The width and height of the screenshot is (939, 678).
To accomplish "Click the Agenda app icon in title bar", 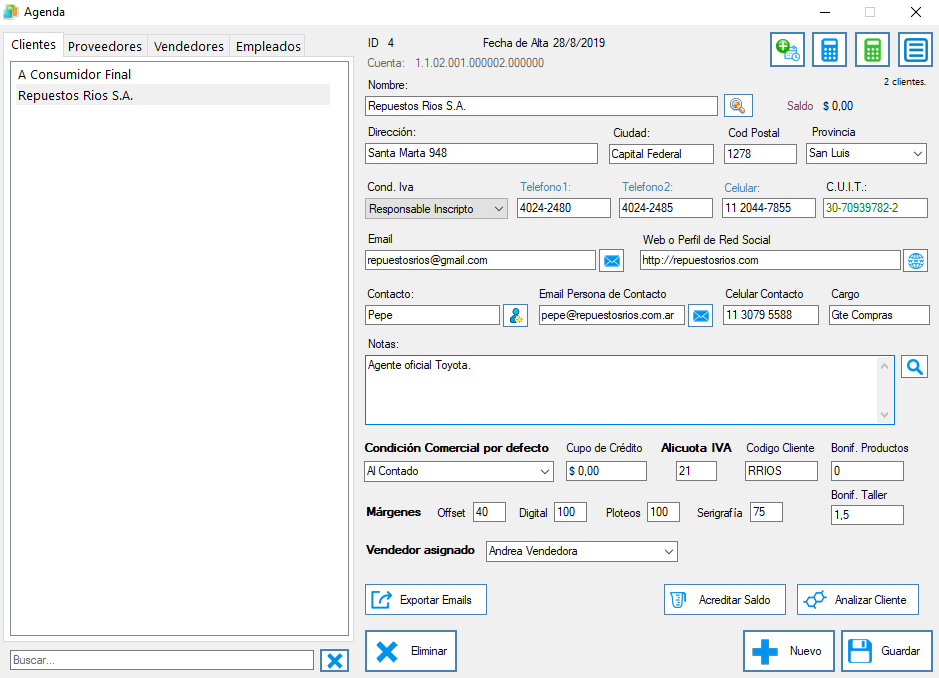I will (x=11, y=12).
